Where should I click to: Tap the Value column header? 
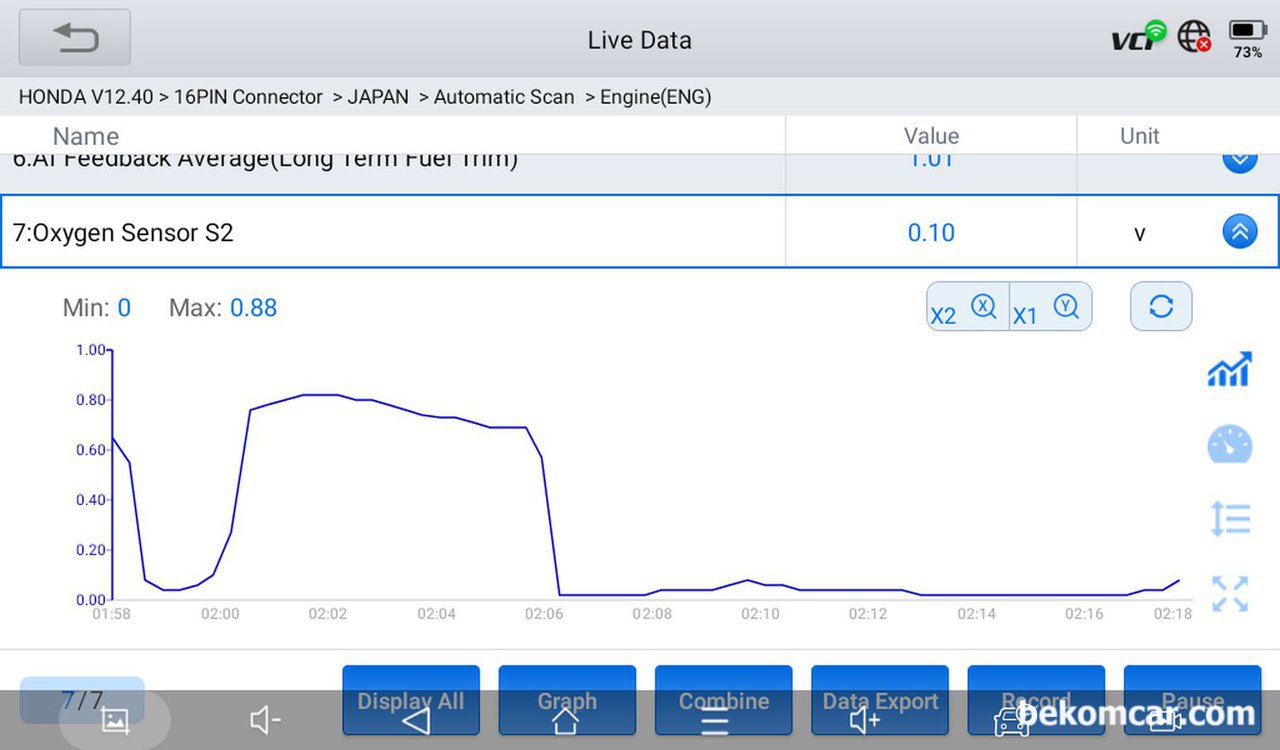point(931,136)
